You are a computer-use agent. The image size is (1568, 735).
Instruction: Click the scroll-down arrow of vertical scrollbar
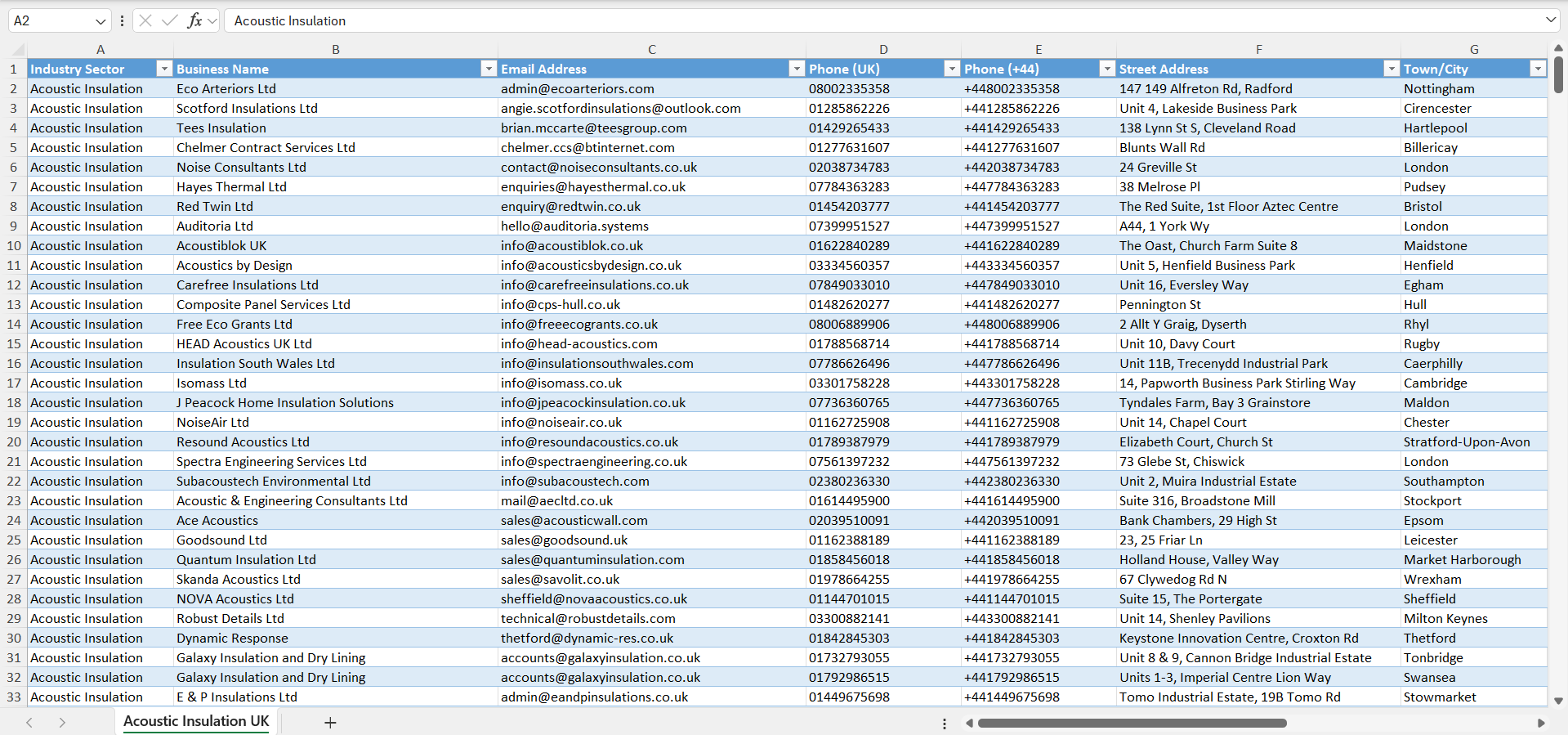1558,701
